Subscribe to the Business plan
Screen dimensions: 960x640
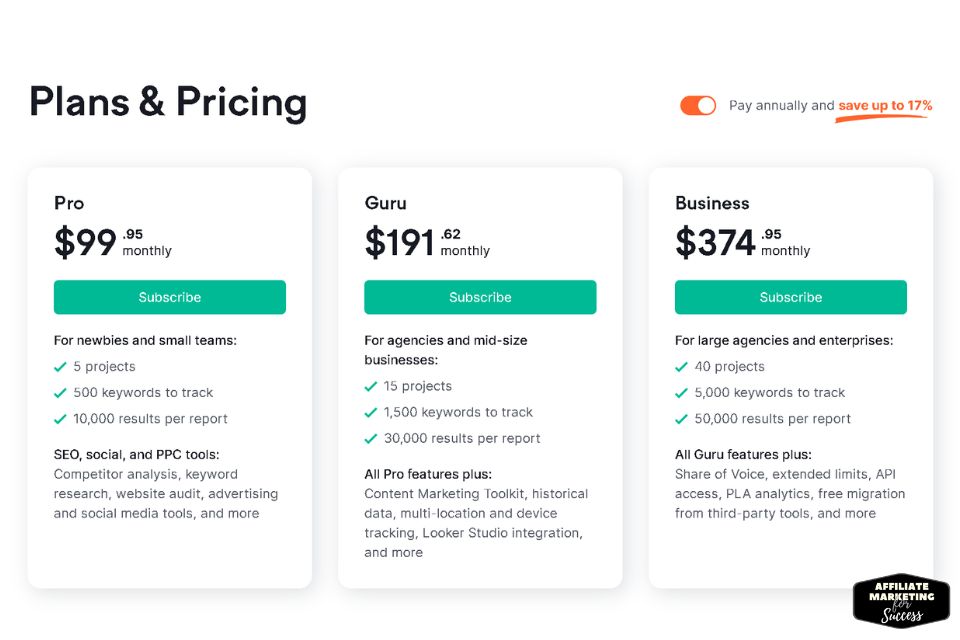(790, 297)
